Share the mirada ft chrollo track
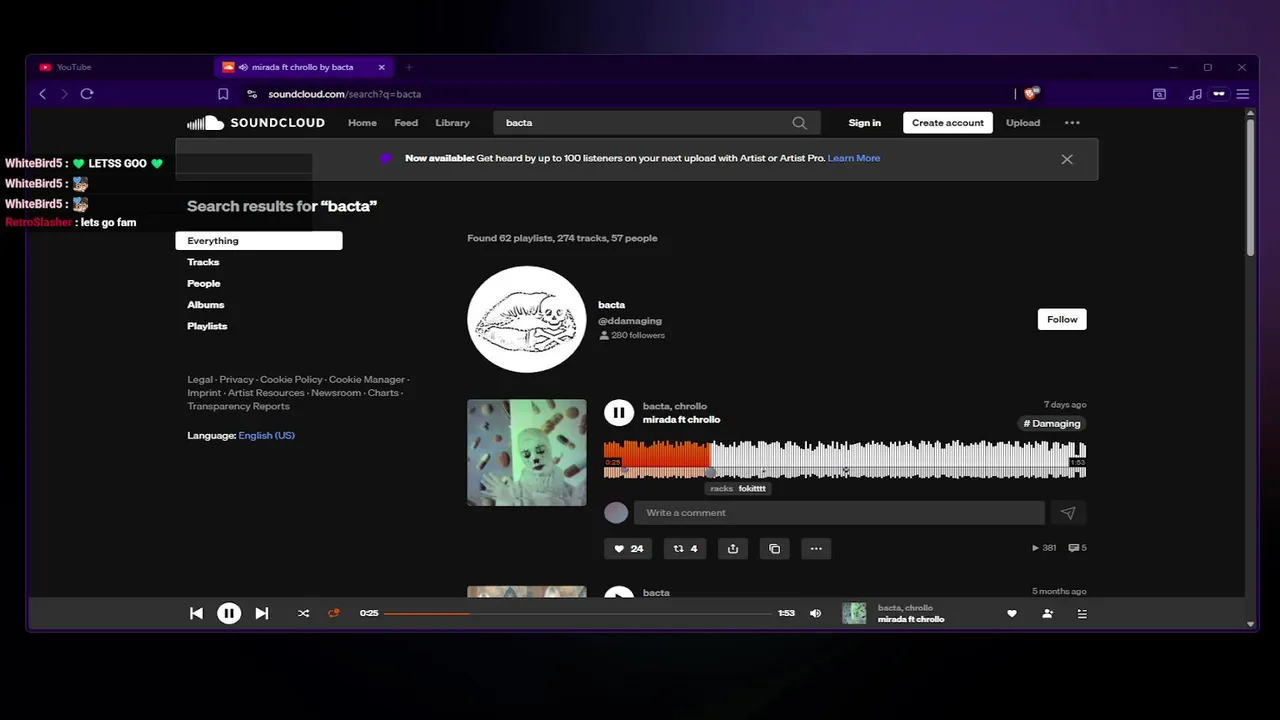The height and width of the screenshot is (720, 1280). [733, 548]
